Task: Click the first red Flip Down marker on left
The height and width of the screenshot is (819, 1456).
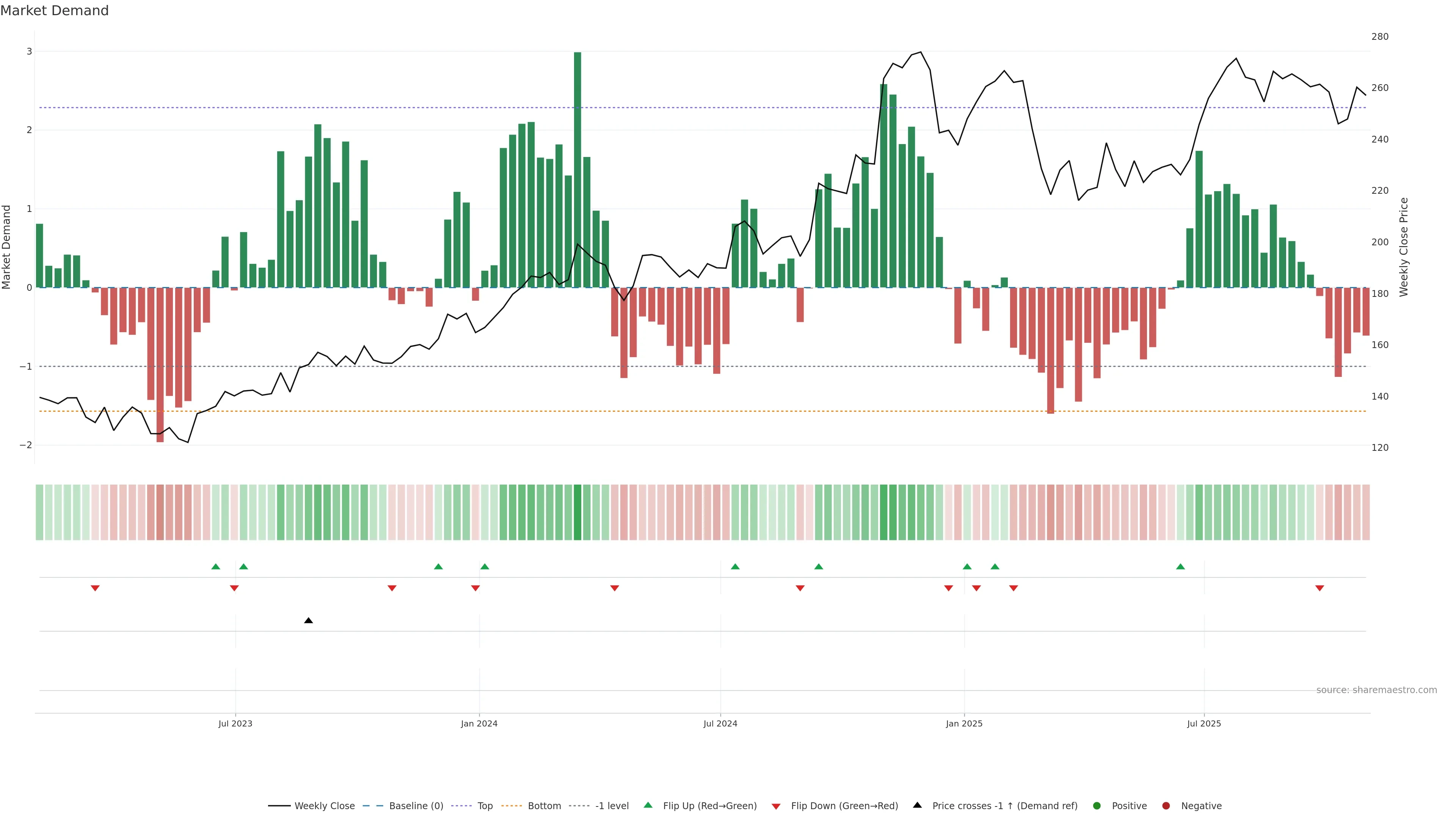Action: point(95,588)
